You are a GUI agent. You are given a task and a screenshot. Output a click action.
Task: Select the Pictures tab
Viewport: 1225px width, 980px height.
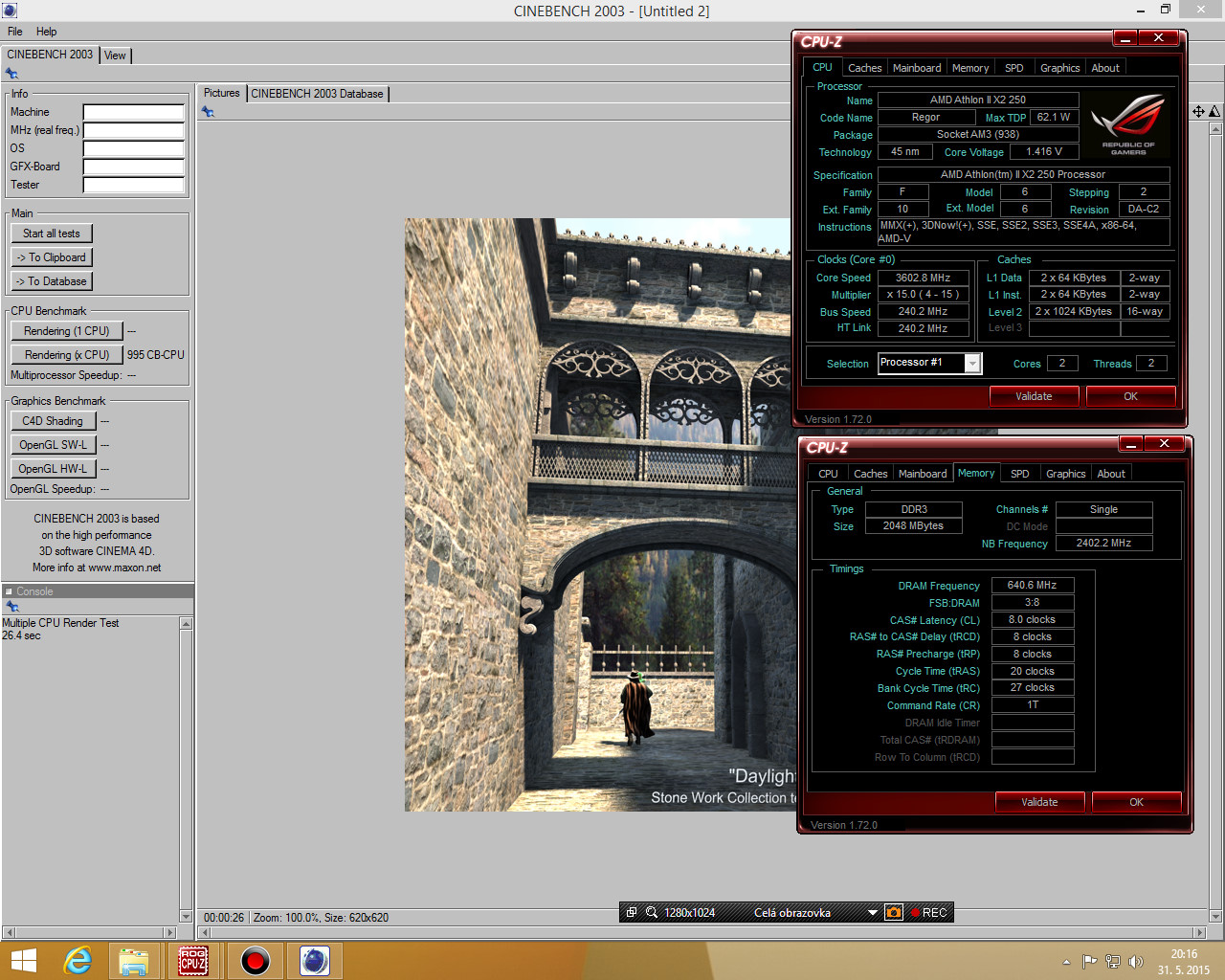(x=222, y=93)
